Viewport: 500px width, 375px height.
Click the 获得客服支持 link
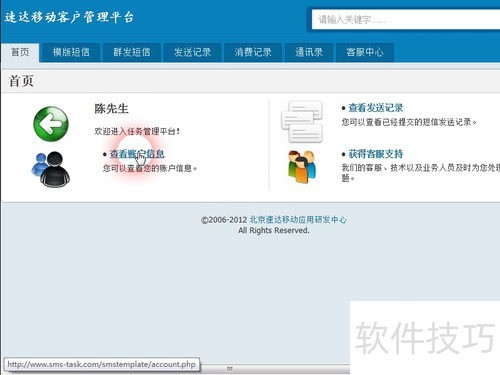[x=376, y=154]
